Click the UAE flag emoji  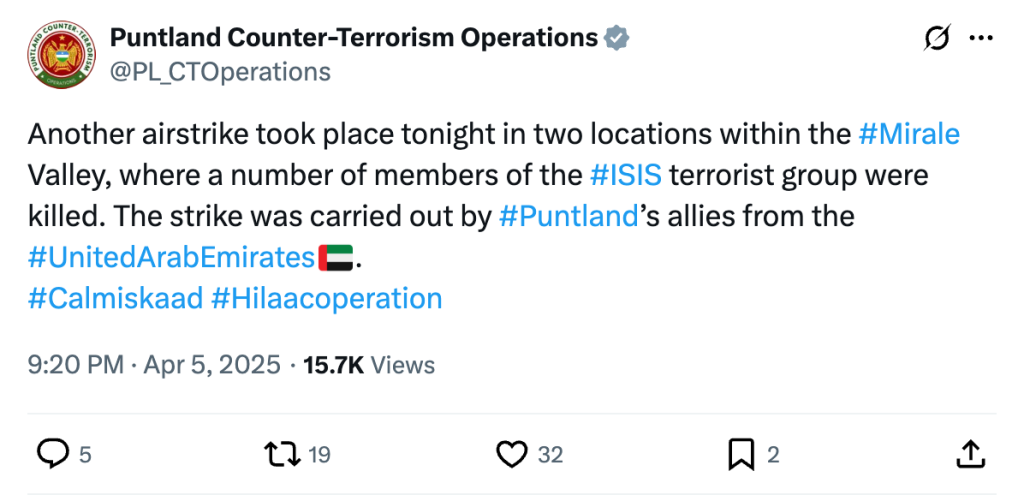click(x=336, y=258)
